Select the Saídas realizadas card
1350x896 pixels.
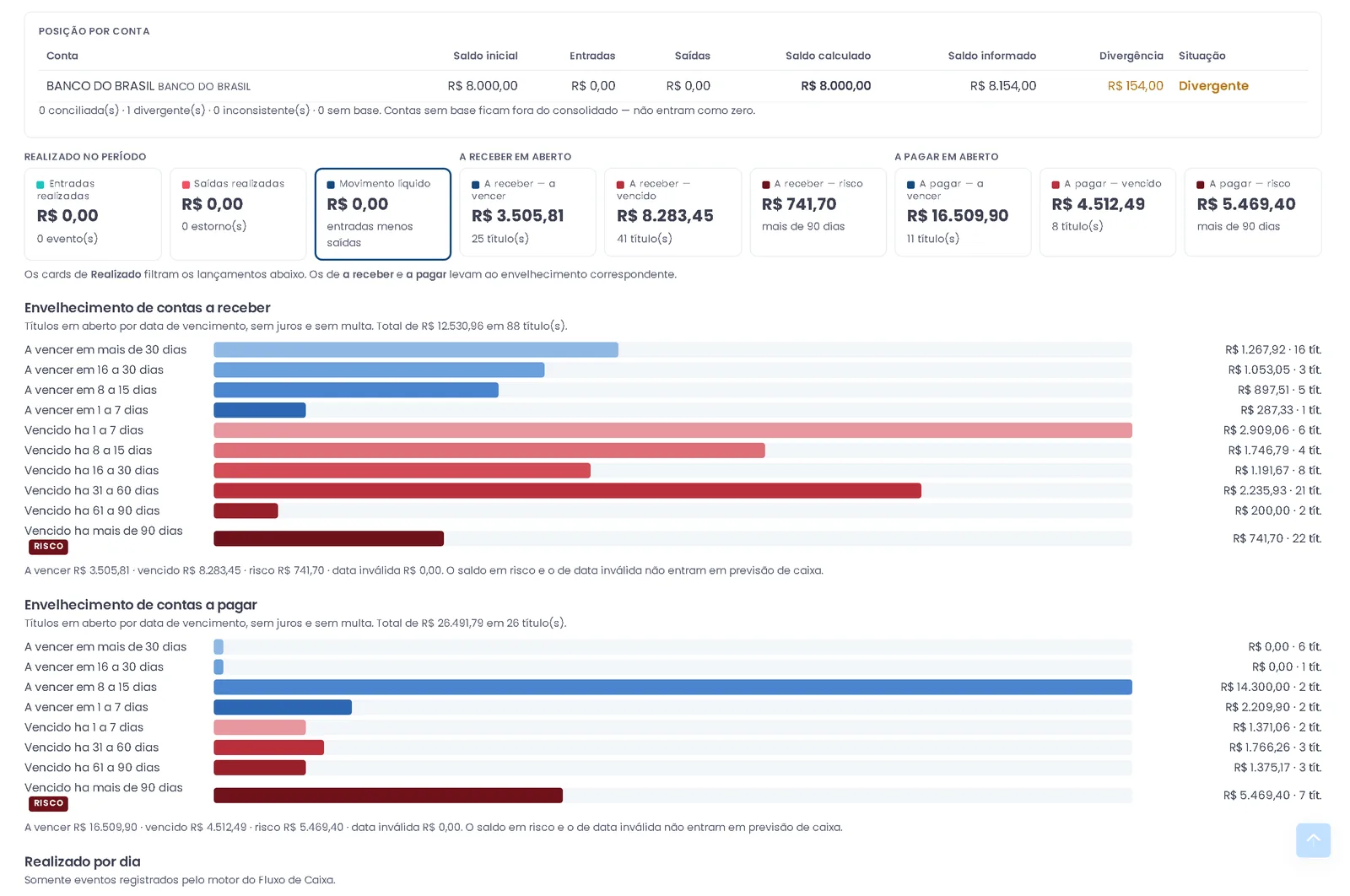(238, 214)
